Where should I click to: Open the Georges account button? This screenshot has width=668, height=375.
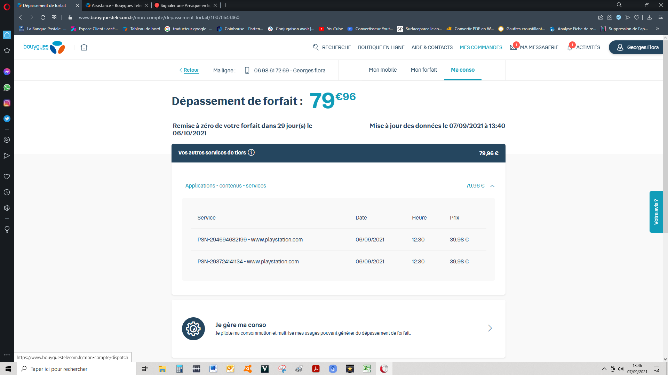(636, 47)
